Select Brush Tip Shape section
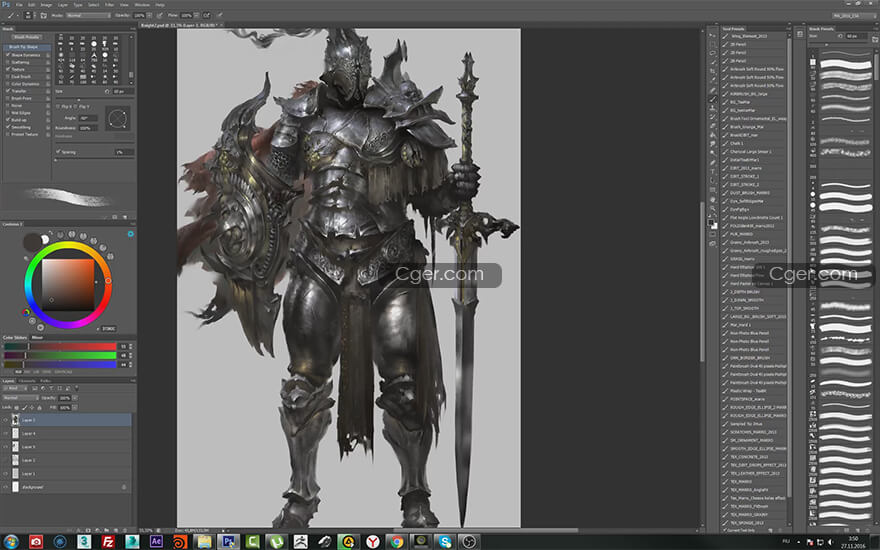The image size is (880, 550). (x=27, y=47)
